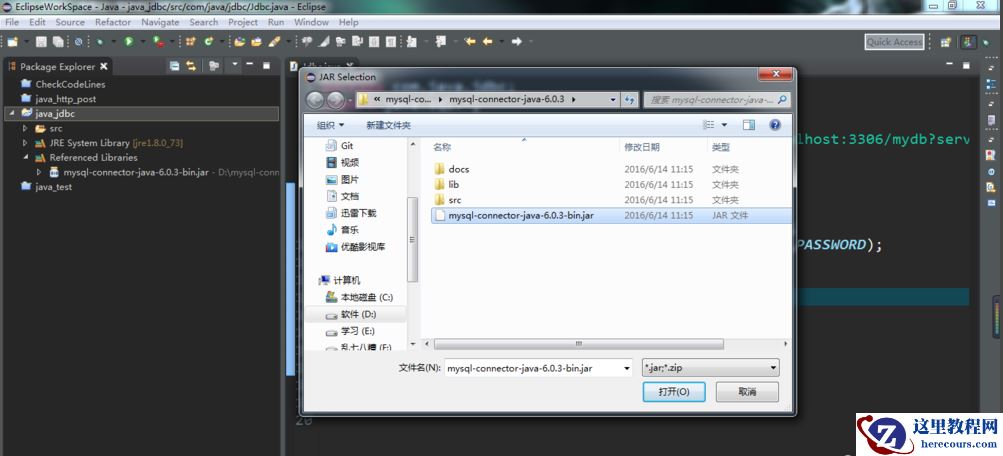Click the dialog Back navigation button
Image resolution: width=1003 pixels, height=456 pixels.
coord(315,100)
